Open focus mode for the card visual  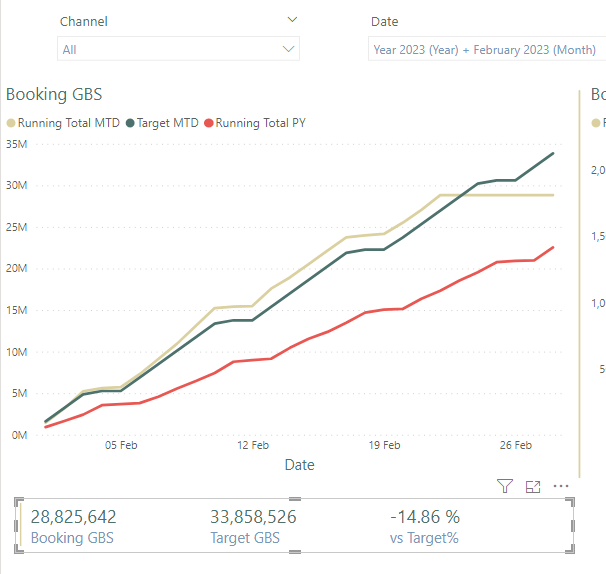(533, 487)
